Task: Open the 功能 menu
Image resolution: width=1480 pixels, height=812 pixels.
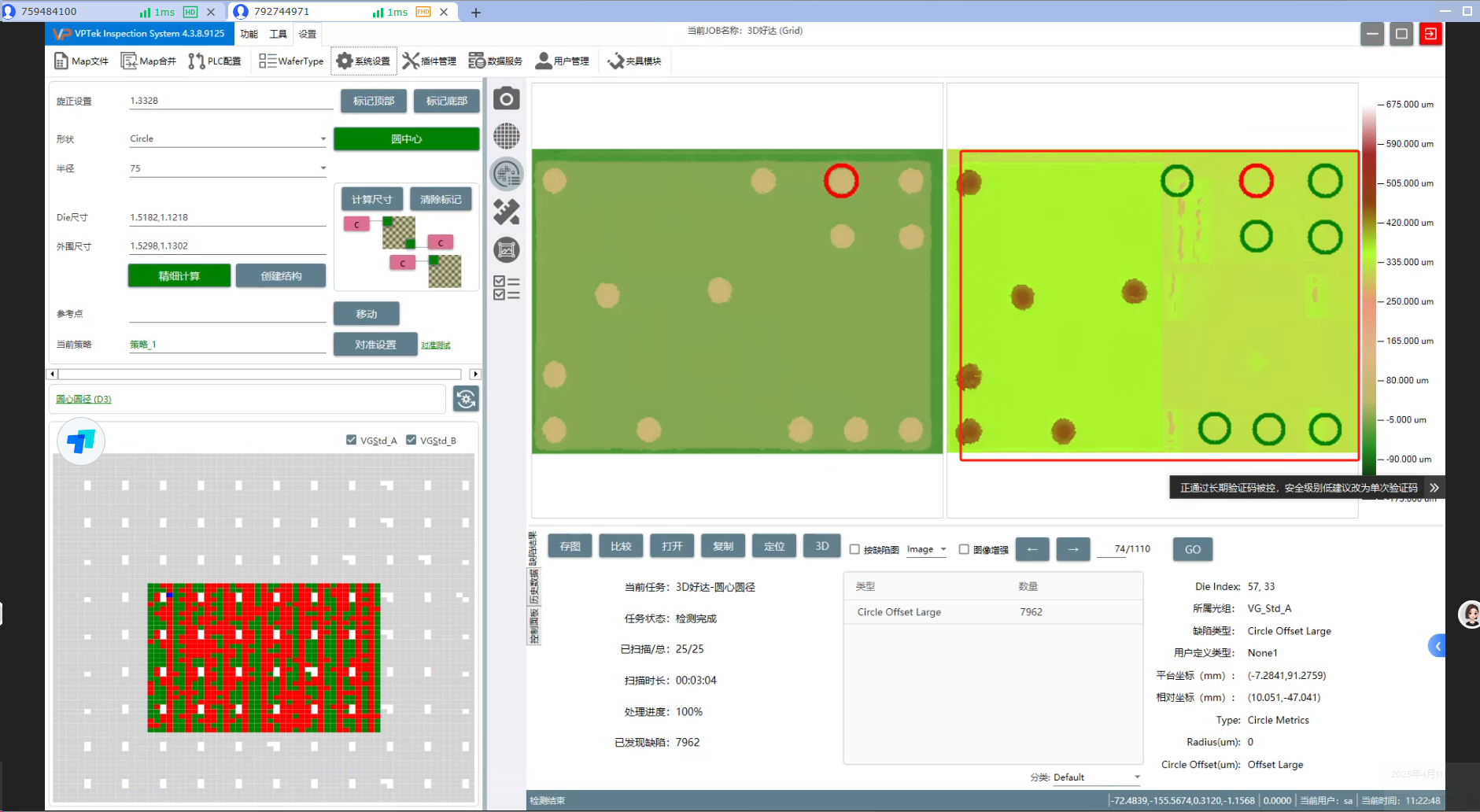Action: click(x=249, y=34)
